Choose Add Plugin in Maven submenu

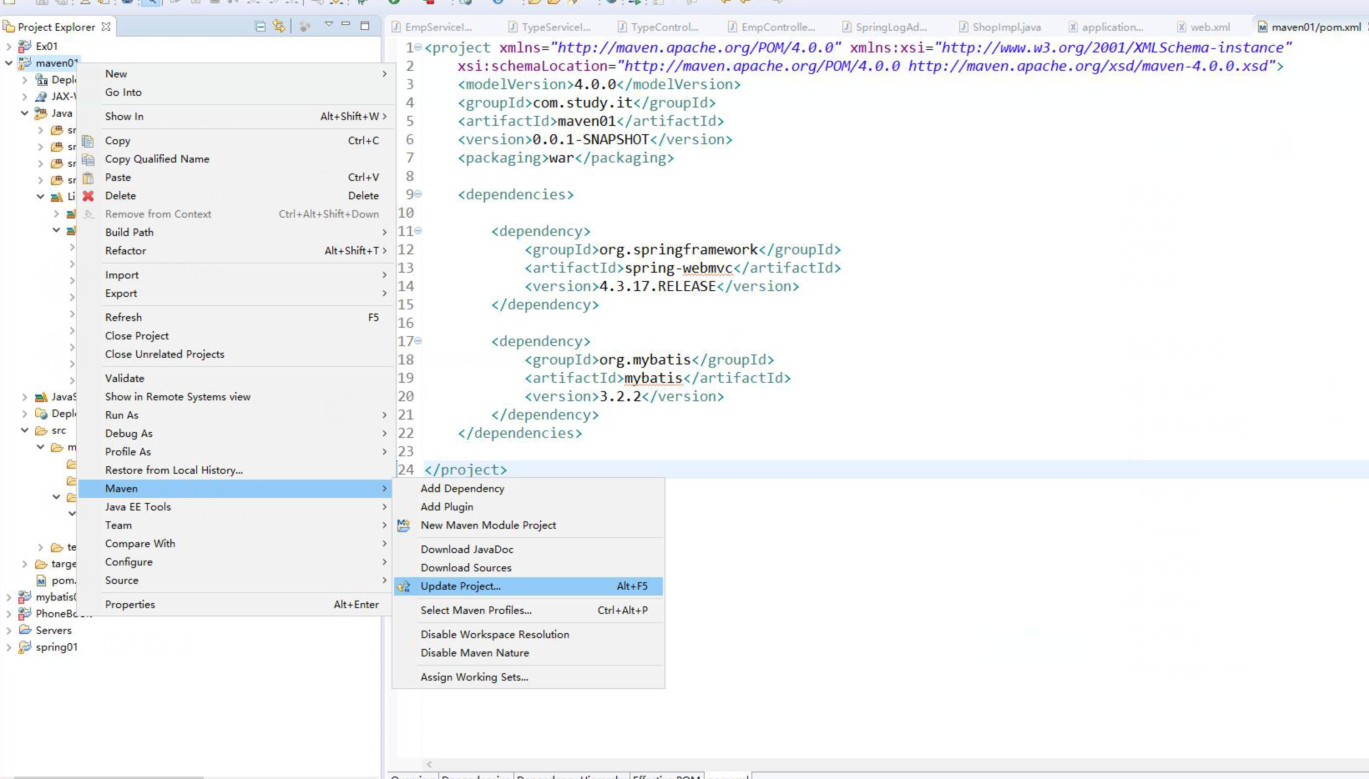[x=528, y=507]
